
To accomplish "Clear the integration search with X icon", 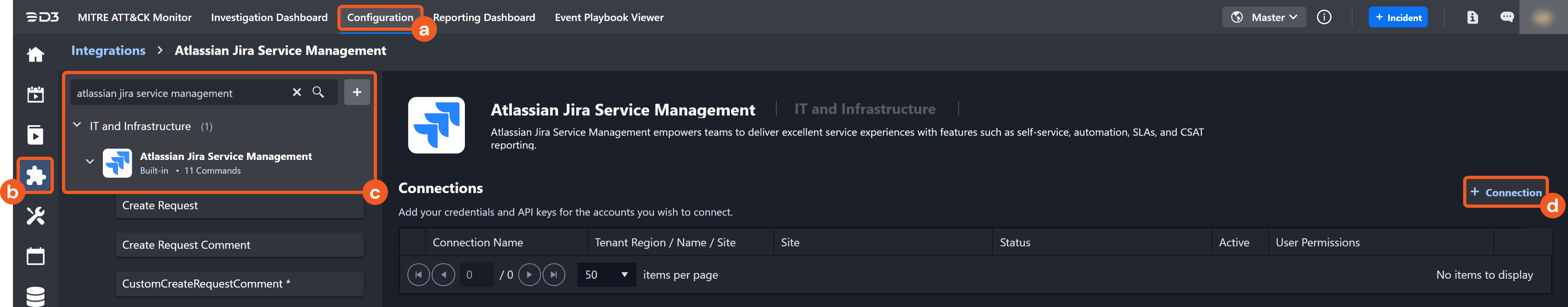I will coord(297,92).
